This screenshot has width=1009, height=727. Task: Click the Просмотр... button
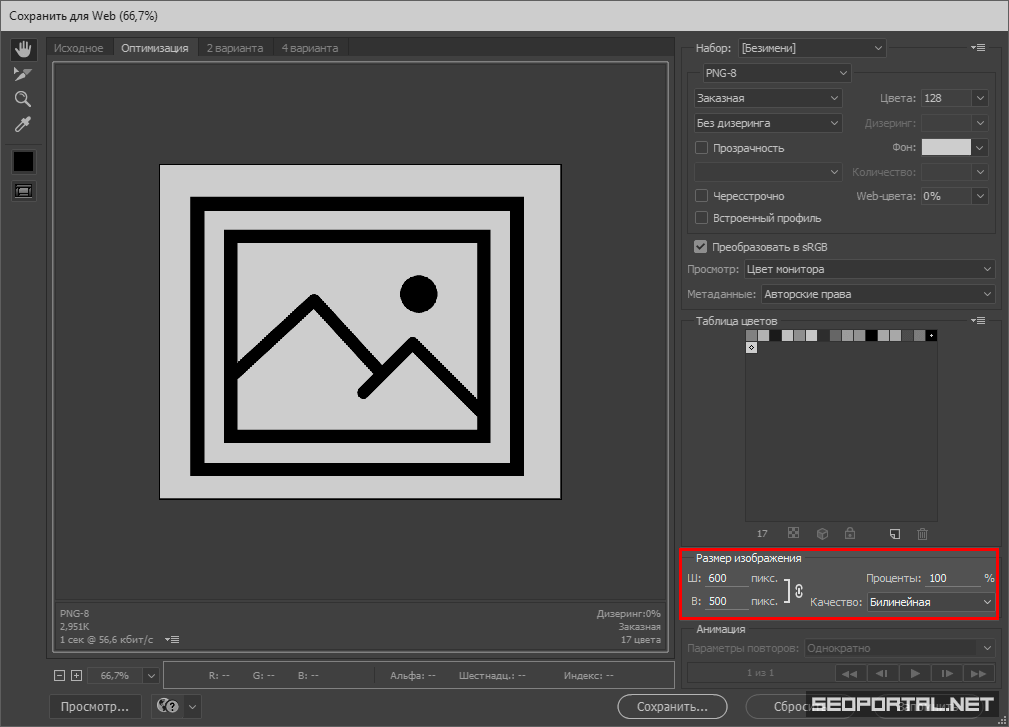coord(95,706)
